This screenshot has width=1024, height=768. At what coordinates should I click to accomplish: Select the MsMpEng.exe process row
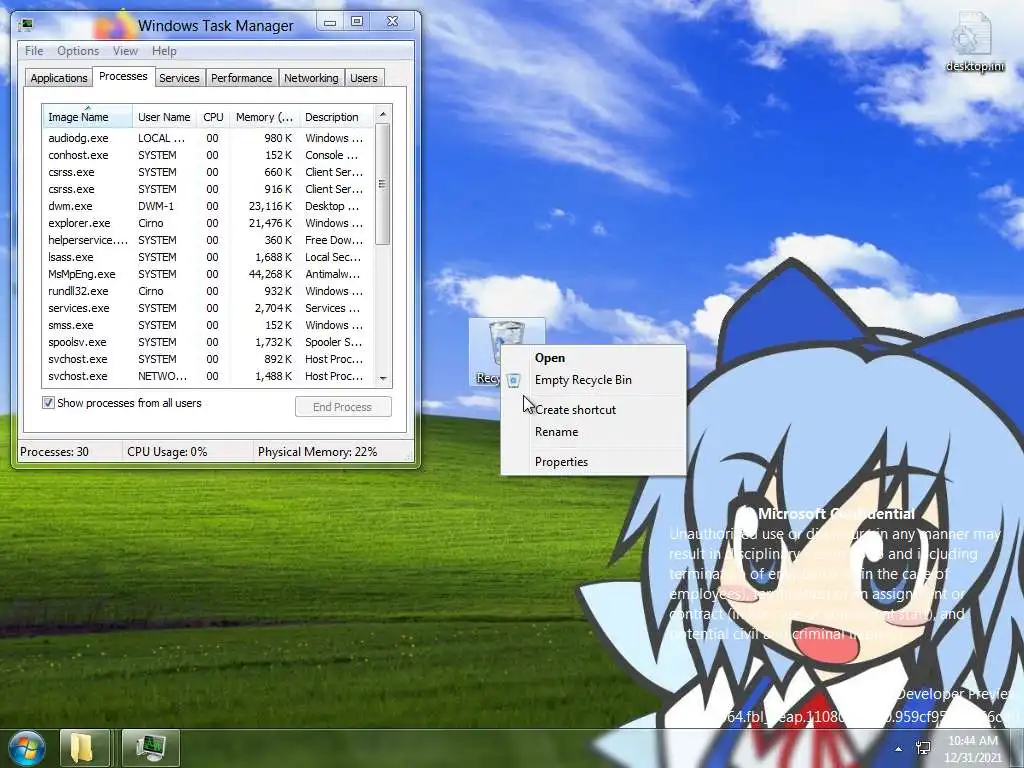[x=208, y=274]
